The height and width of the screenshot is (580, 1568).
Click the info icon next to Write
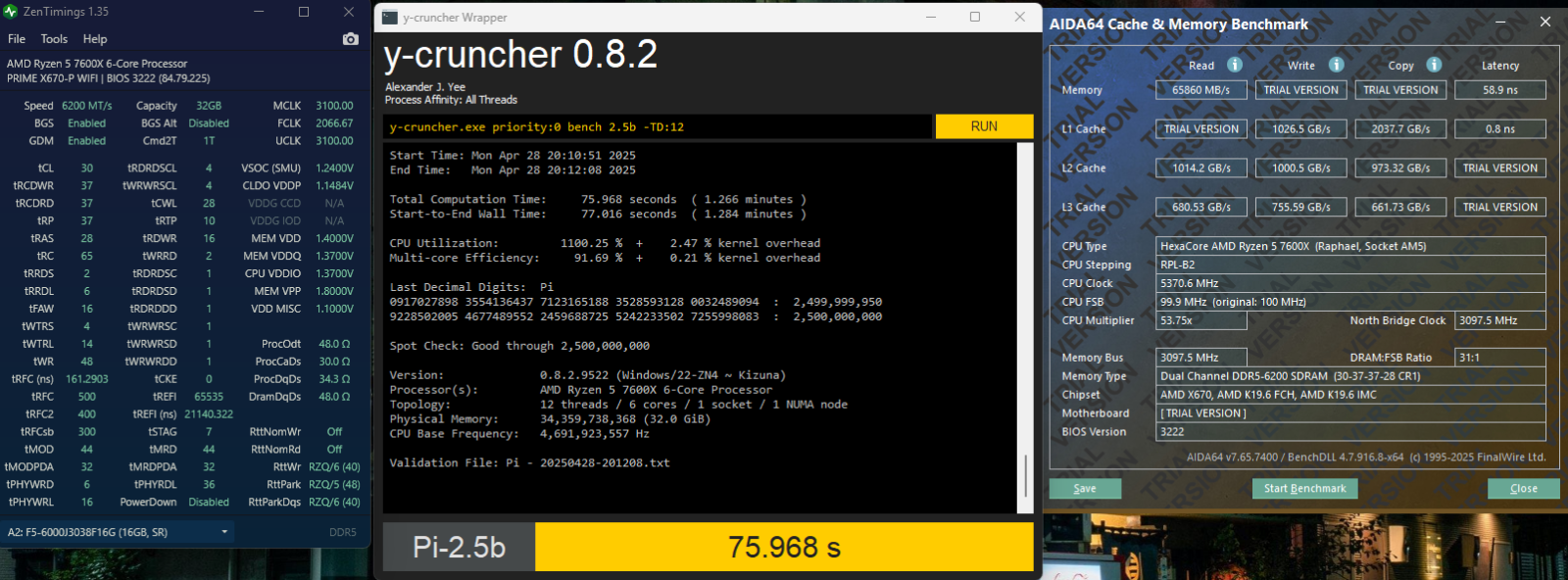pyautogui.click(x=1337, y=65)
